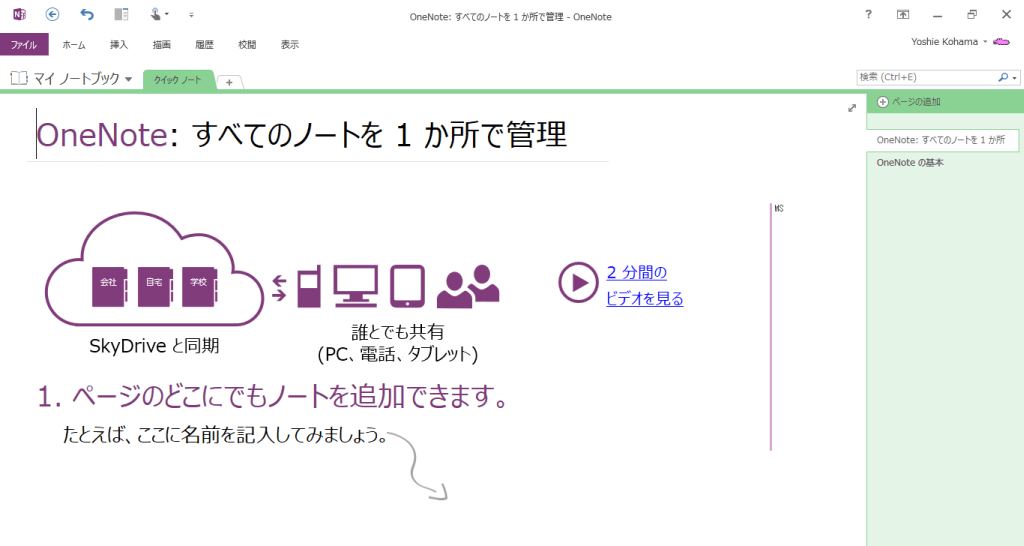Image resolution: width=1024 pixels, height=546 pixels.
Task: Click the SkyDrive と同期 text
Action: pyautogui.click(x=154, y=345)
